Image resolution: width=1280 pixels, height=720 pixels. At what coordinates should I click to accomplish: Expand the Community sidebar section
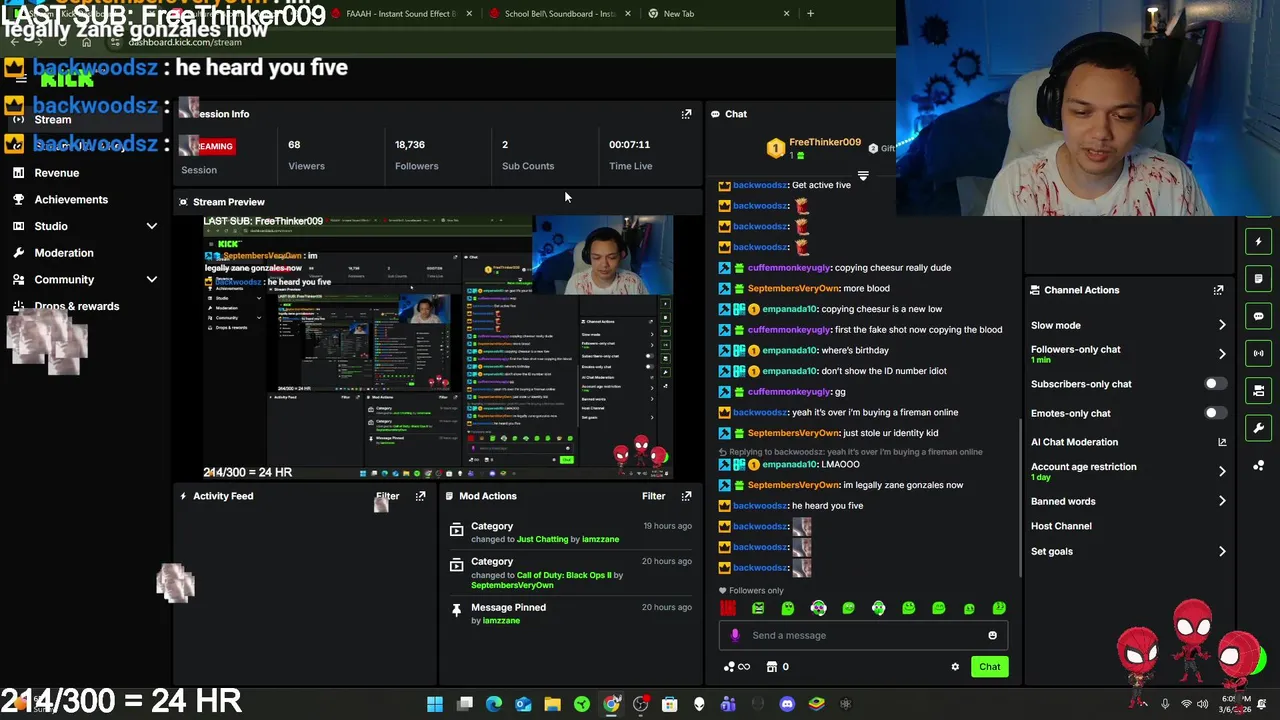(152, 280)
